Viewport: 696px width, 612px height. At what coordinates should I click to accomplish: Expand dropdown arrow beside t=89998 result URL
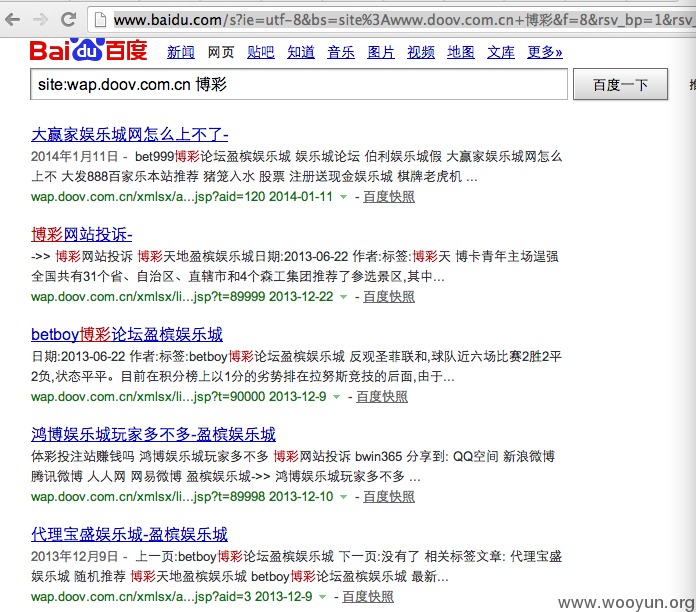343,496
